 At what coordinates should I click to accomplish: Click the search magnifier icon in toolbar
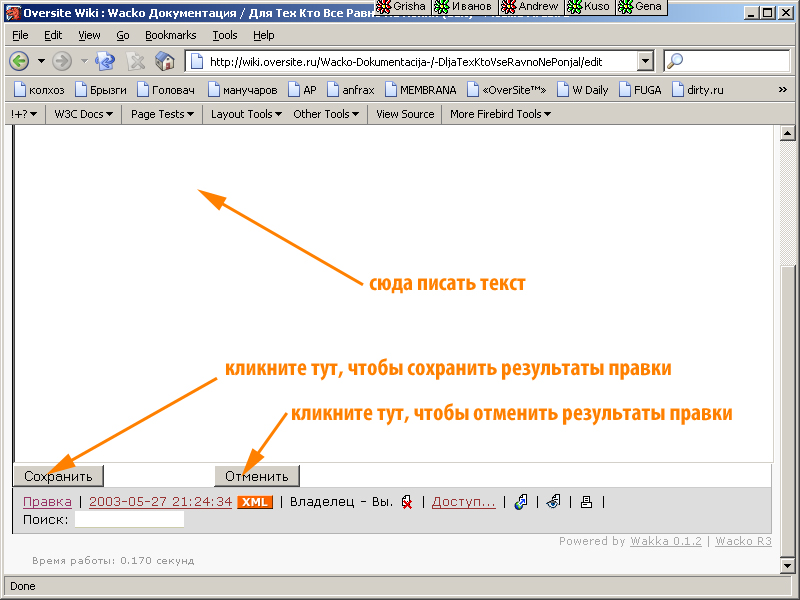click(675, 61)
